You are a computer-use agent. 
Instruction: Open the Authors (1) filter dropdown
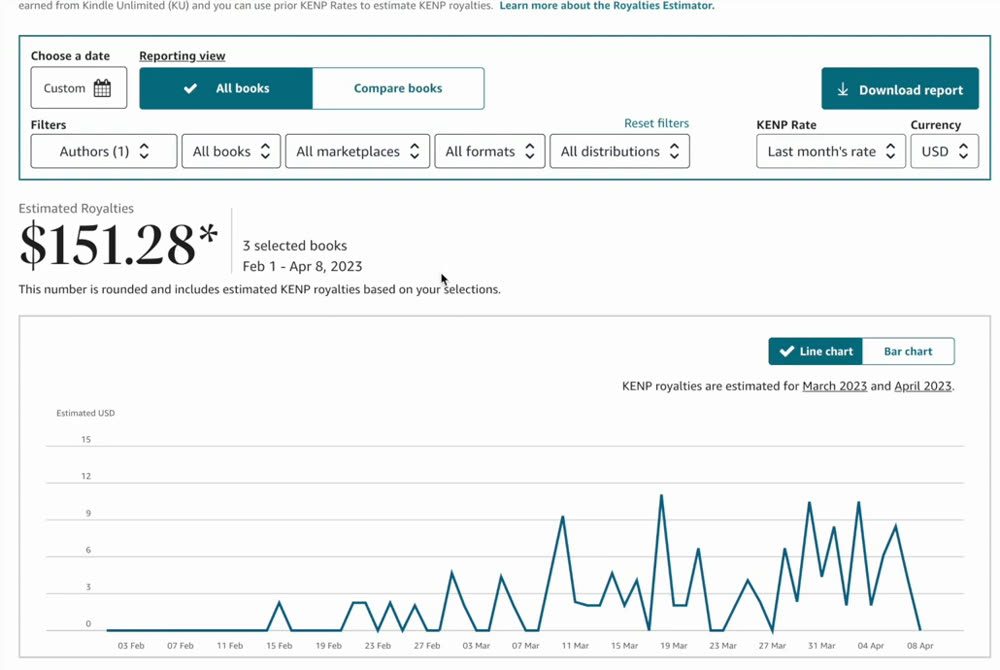click(x=104, y=151)
